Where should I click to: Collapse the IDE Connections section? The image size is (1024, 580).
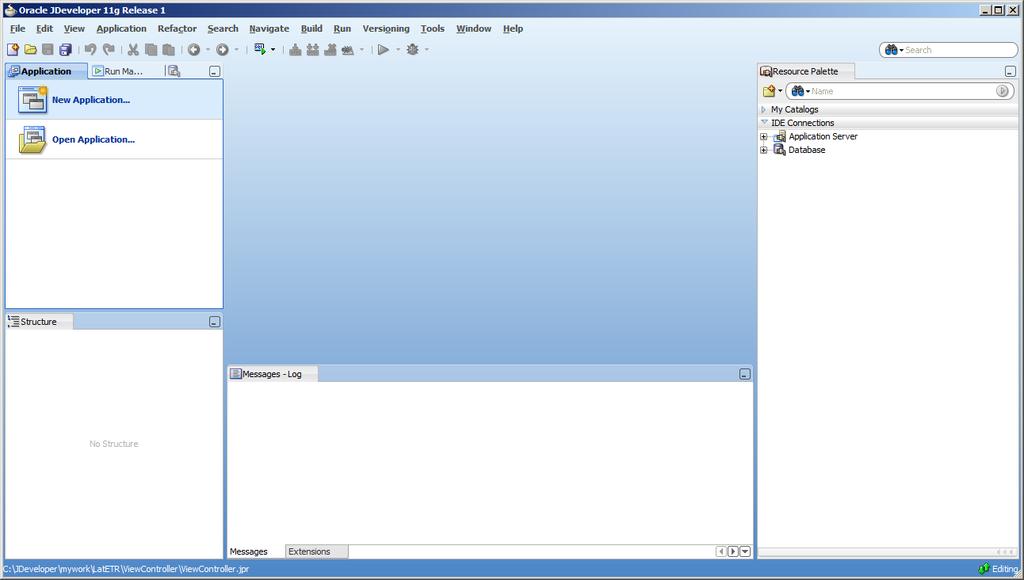pos(764,123)
